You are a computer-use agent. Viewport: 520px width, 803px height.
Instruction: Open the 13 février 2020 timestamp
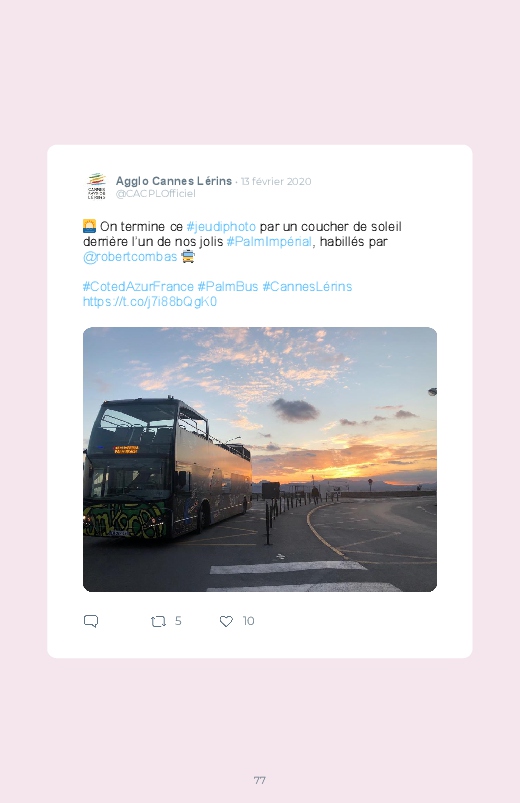276,181
